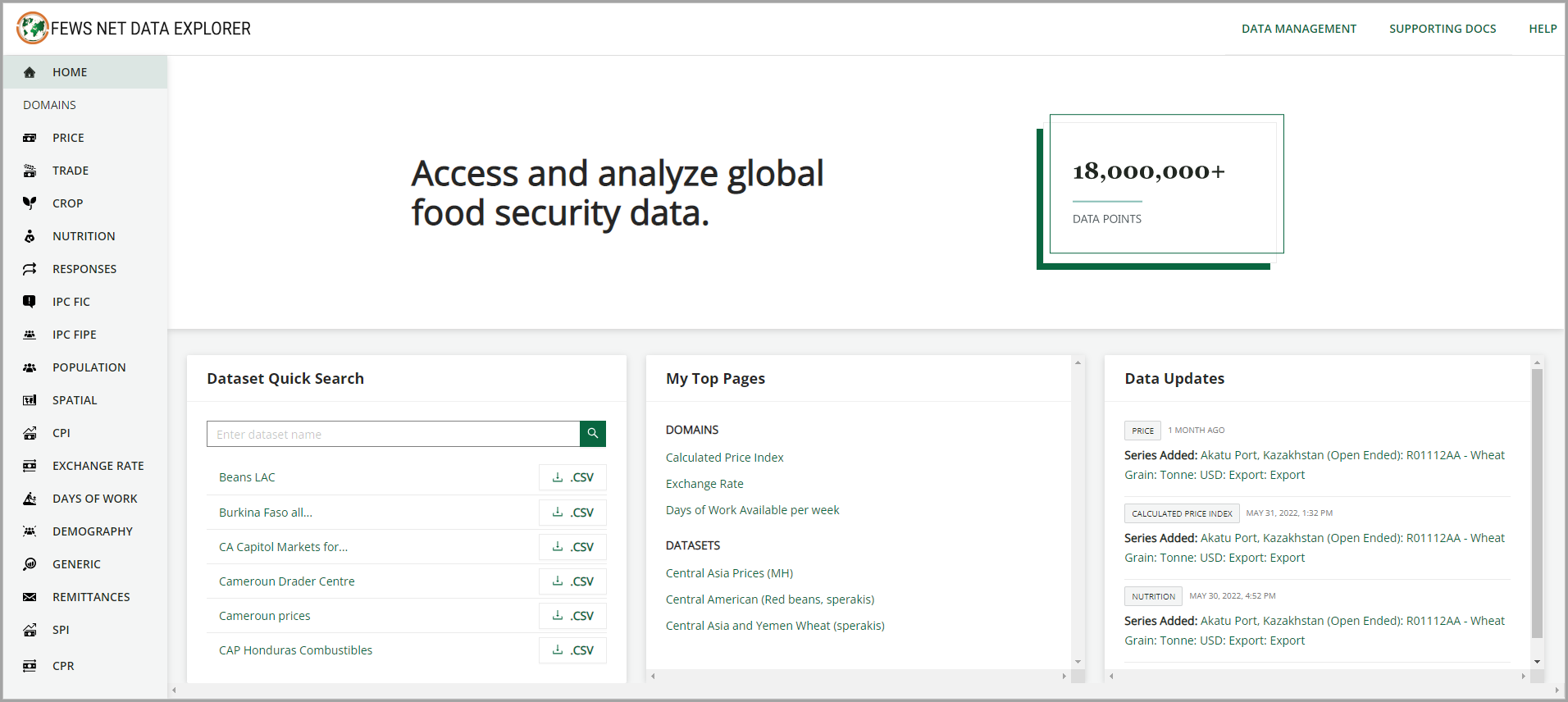1568x702 pixels.
Task: Open the Crop domain sprout icon
Action: click(x=30, y=203)
